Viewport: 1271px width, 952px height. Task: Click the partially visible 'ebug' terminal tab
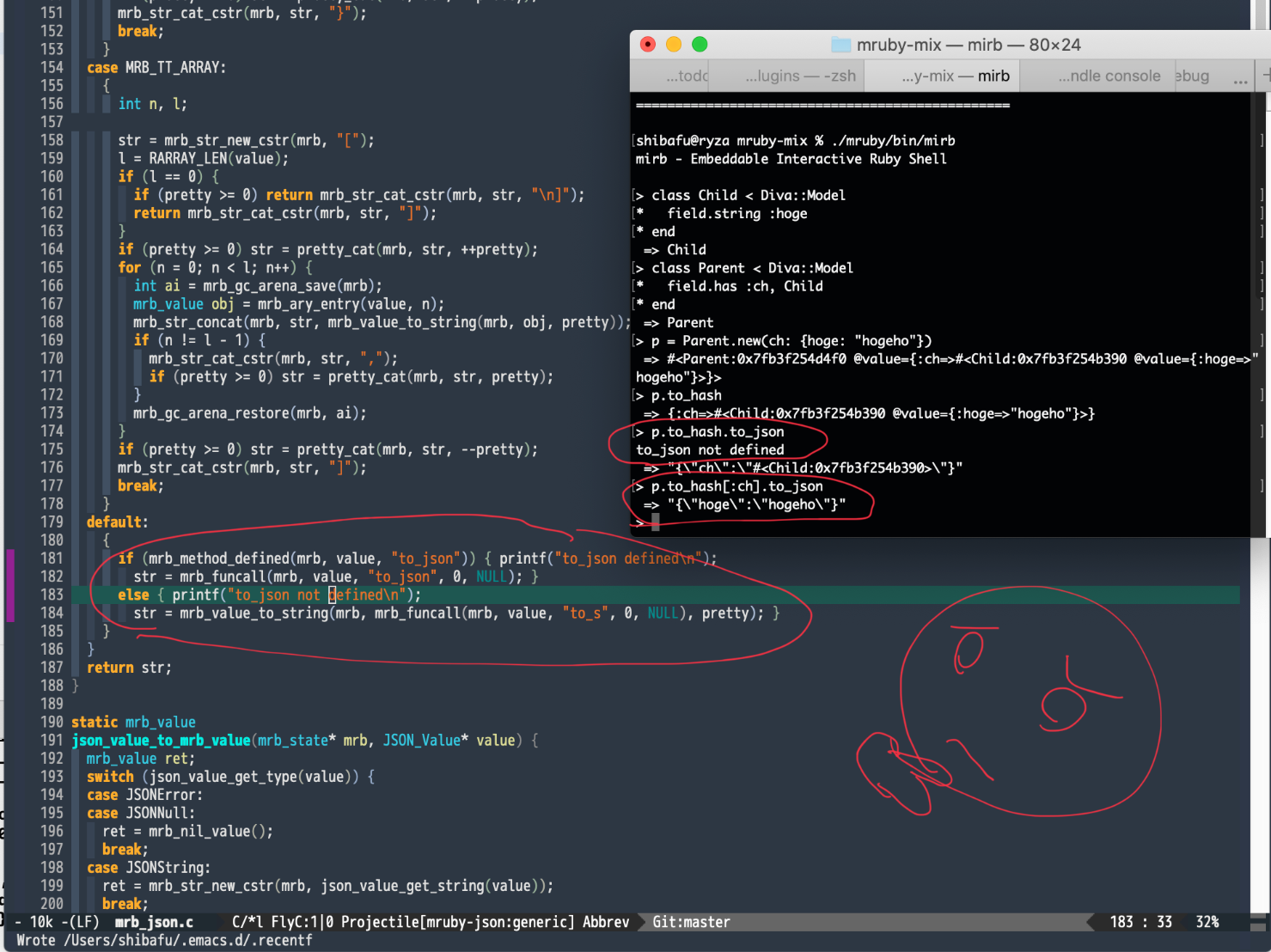pyautogui.click(x=1193, y=76)
